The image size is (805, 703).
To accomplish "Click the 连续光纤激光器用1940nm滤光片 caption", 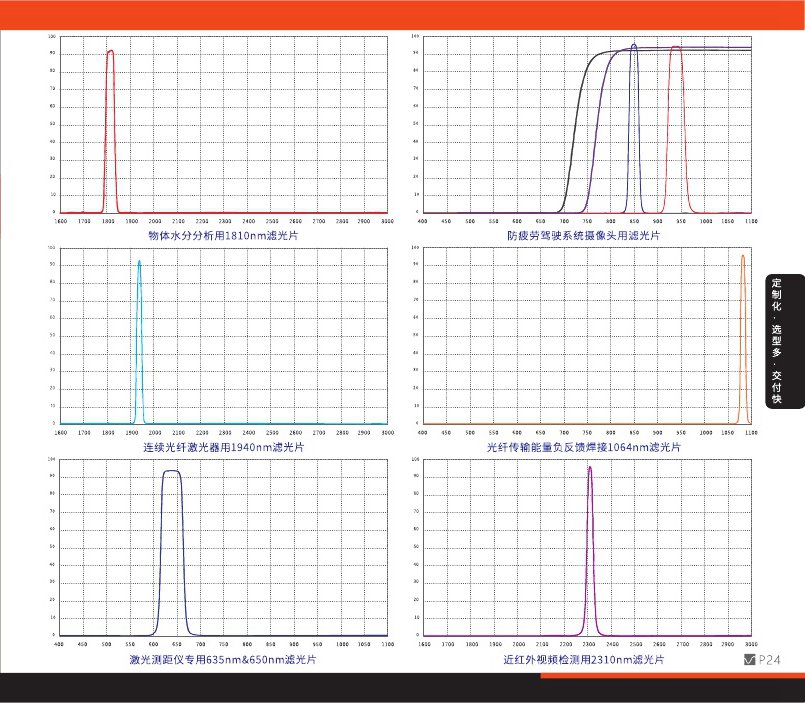I will [x=223, y=447].
